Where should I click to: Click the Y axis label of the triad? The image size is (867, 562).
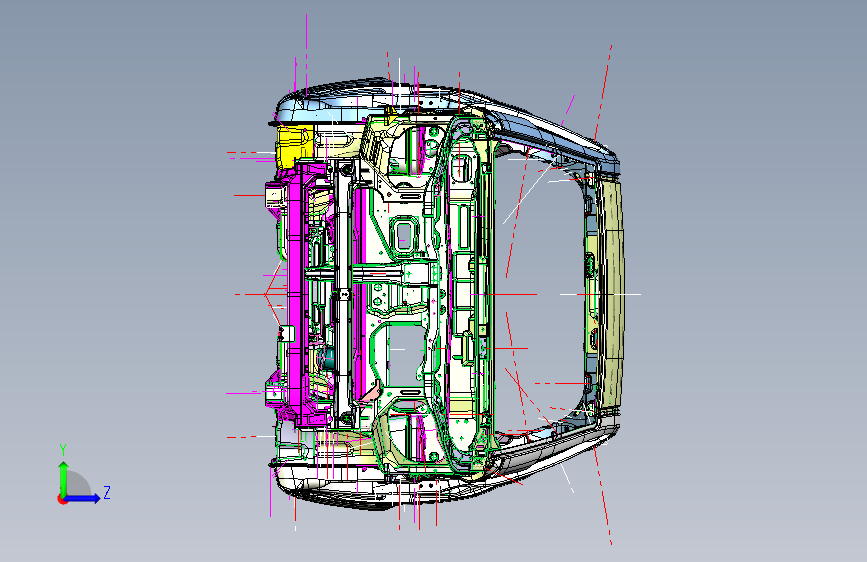[x=63, y=450]
